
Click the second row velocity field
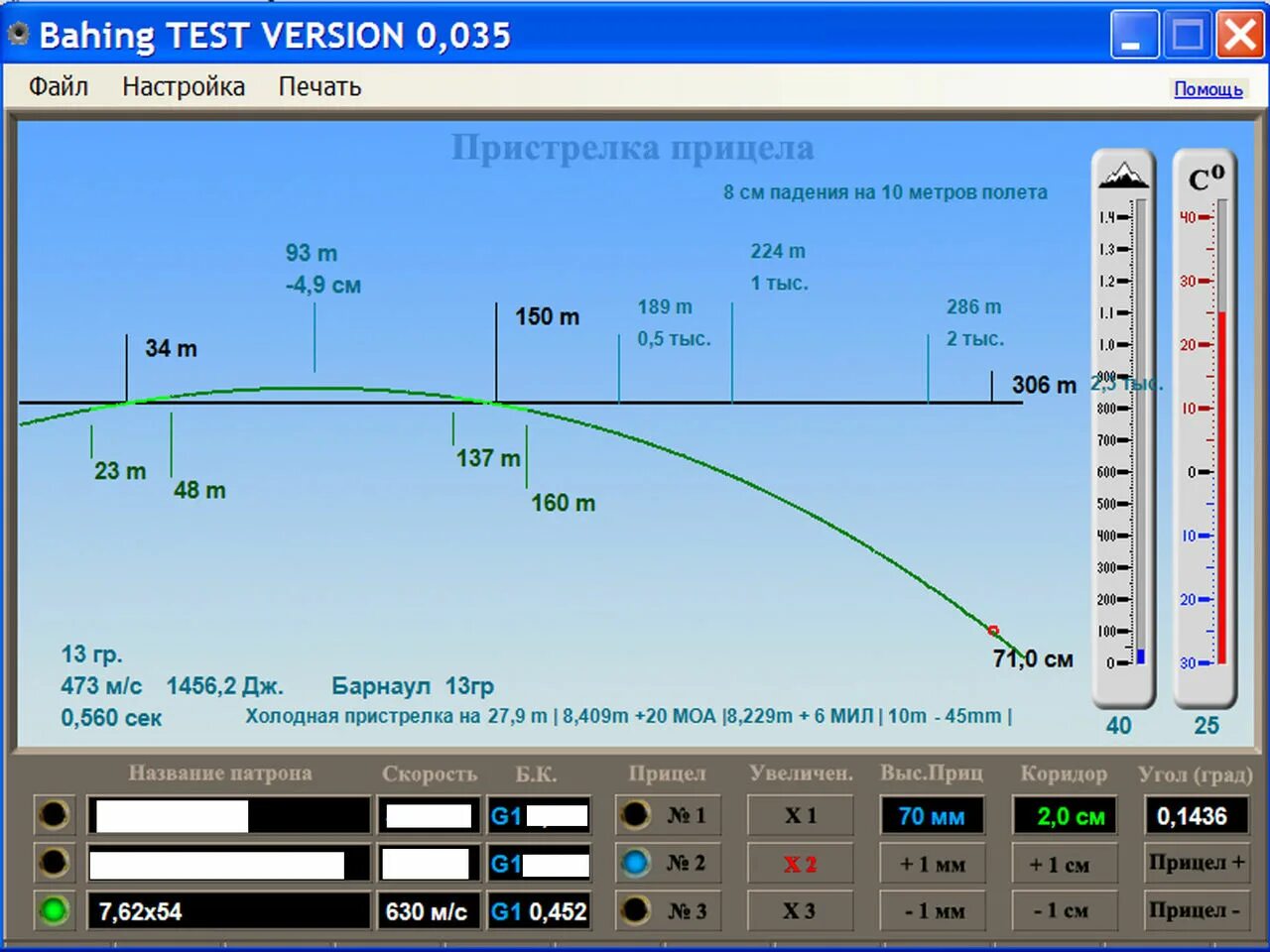[429, 863]
